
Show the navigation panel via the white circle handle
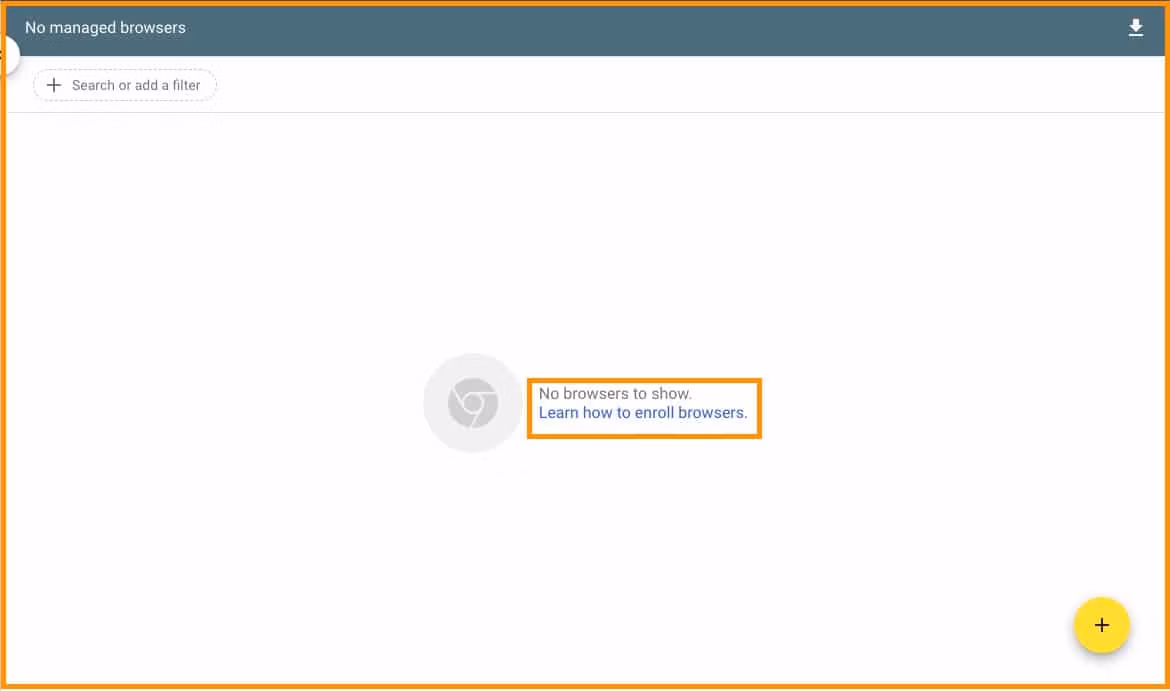[8, 55]
